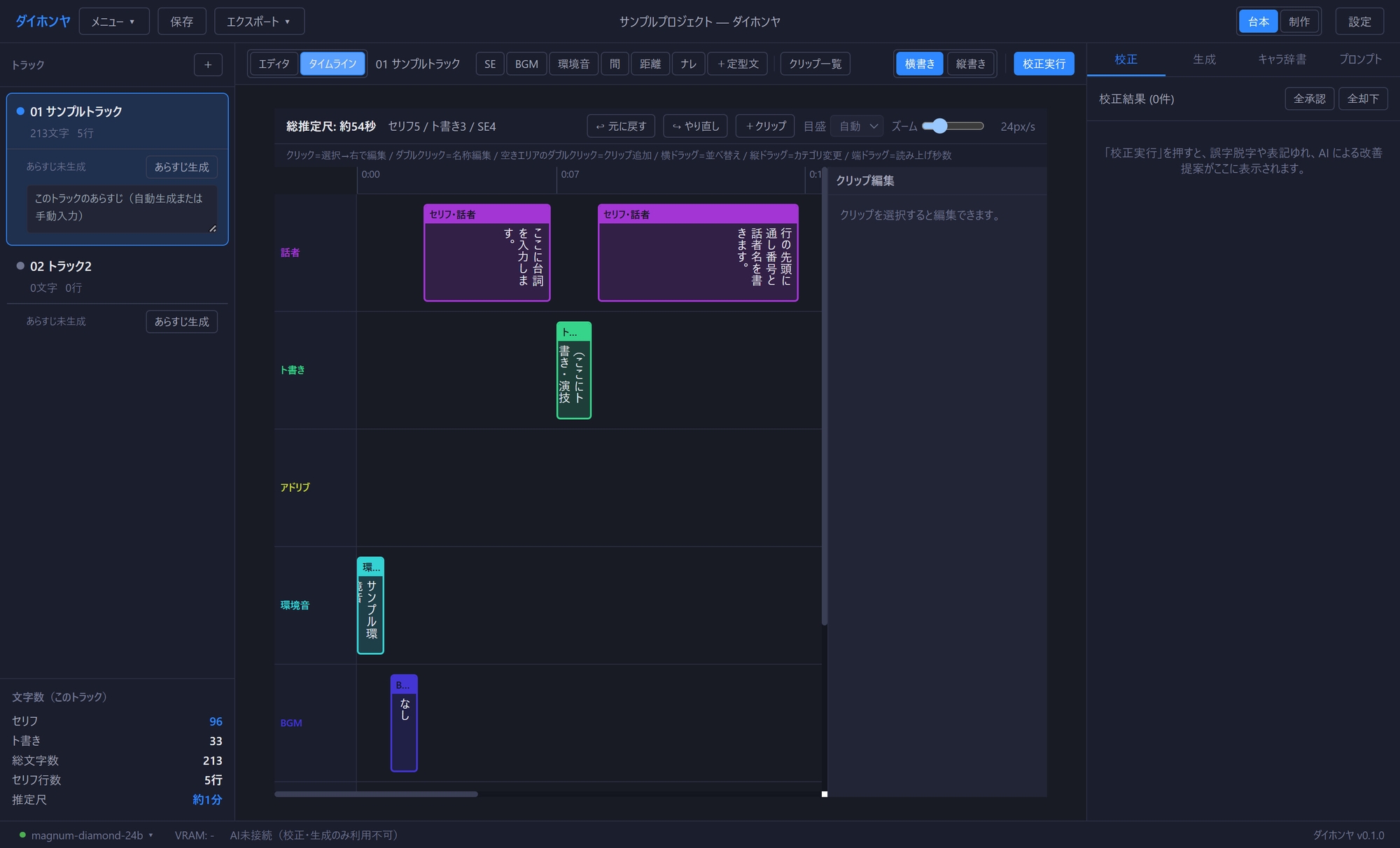Switch text direction to 縦書き
The image size is (1400, 848).
(971, 64)
